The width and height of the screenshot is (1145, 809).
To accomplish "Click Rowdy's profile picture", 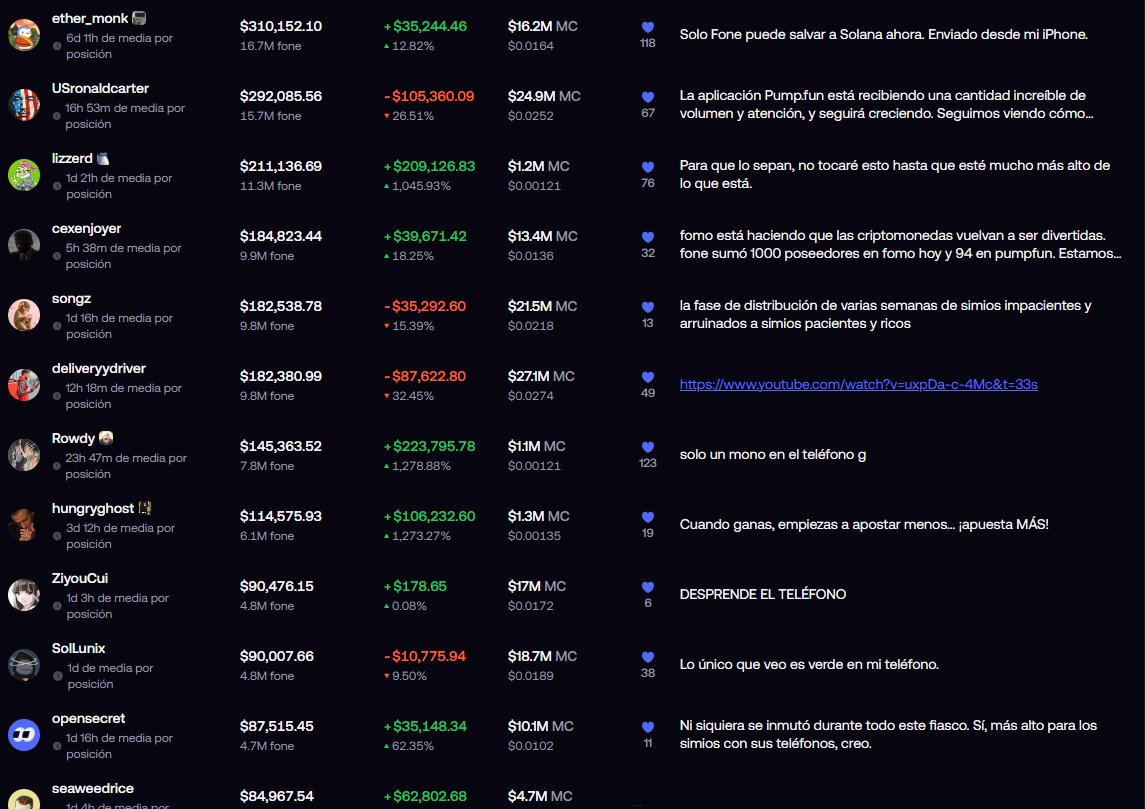I will click(x=24, y=455).
